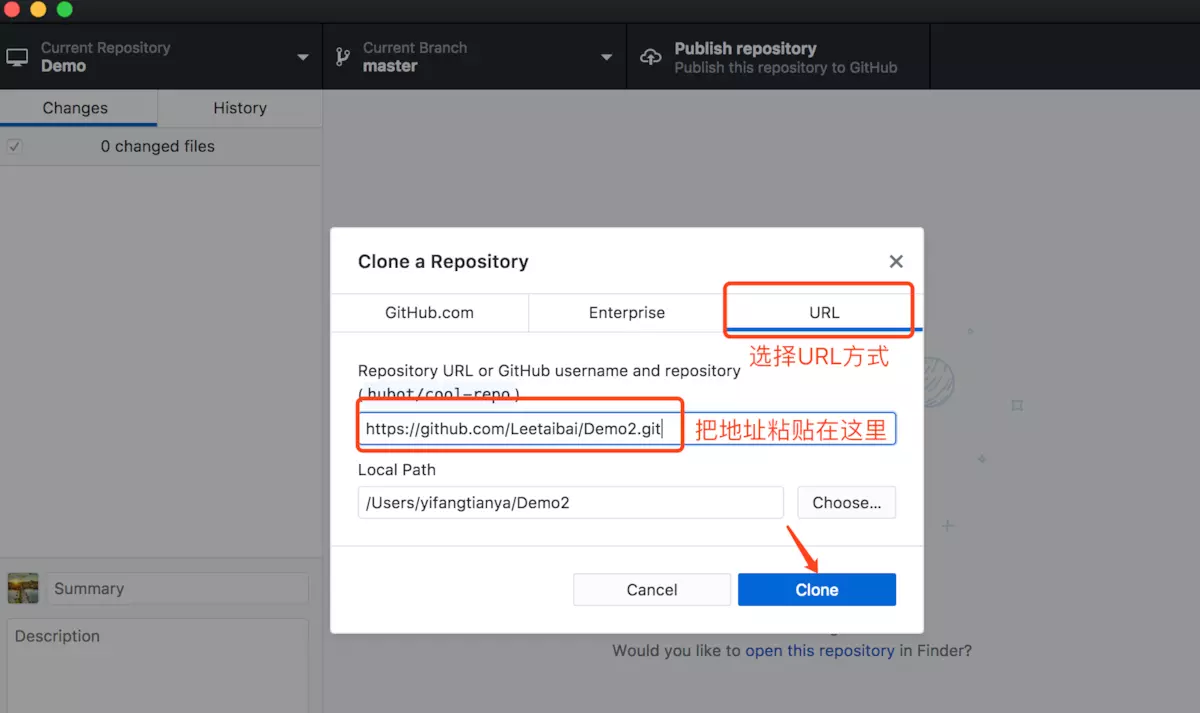The width and height of the screenshot is (1200, 713).
Task: Click the Clone button
Action: (x=817, y=590)
